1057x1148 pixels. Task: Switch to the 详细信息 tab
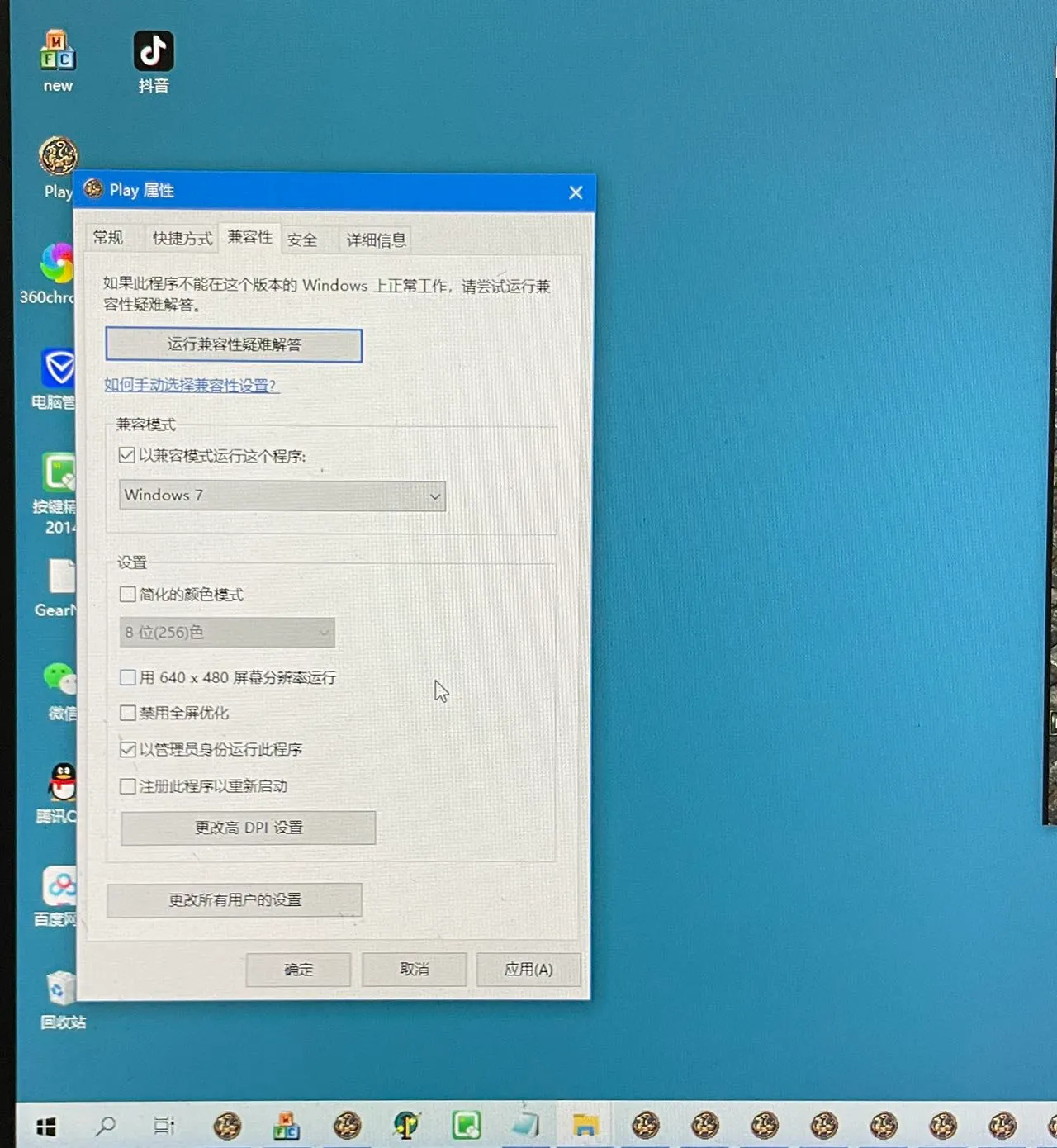pos(376,240)
